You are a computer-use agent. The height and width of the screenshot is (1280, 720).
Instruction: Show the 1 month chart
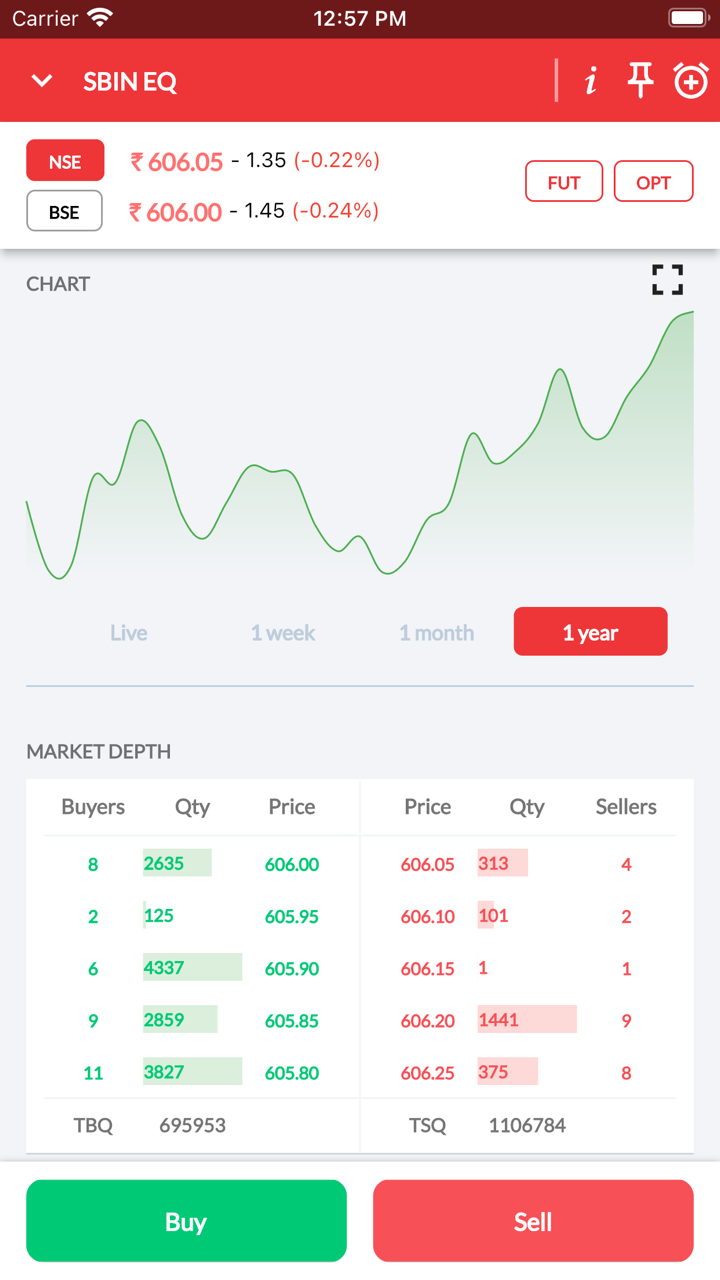(437, 632)
